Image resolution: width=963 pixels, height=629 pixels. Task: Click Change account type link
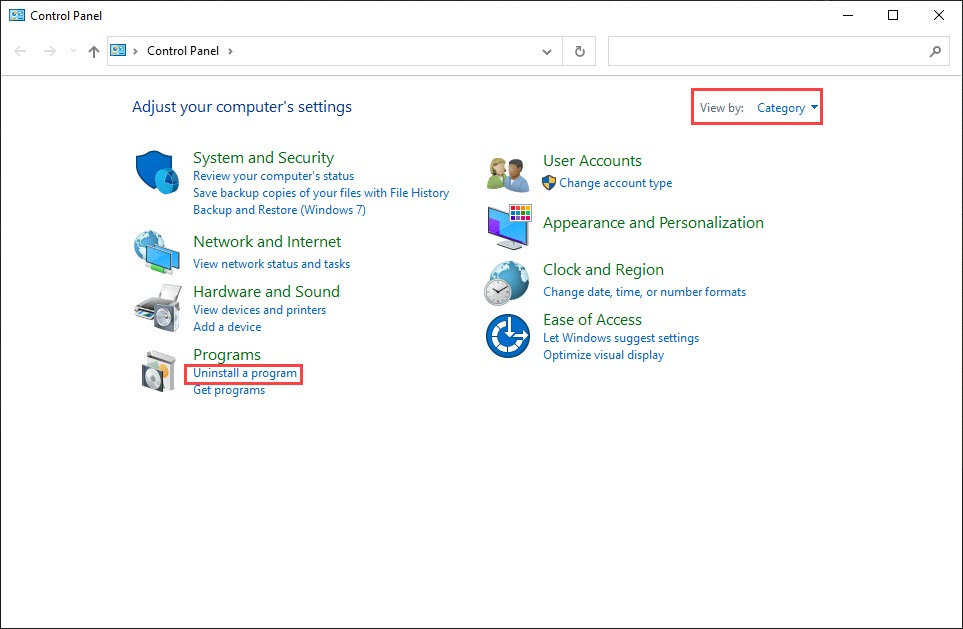(x=615, y=182)
